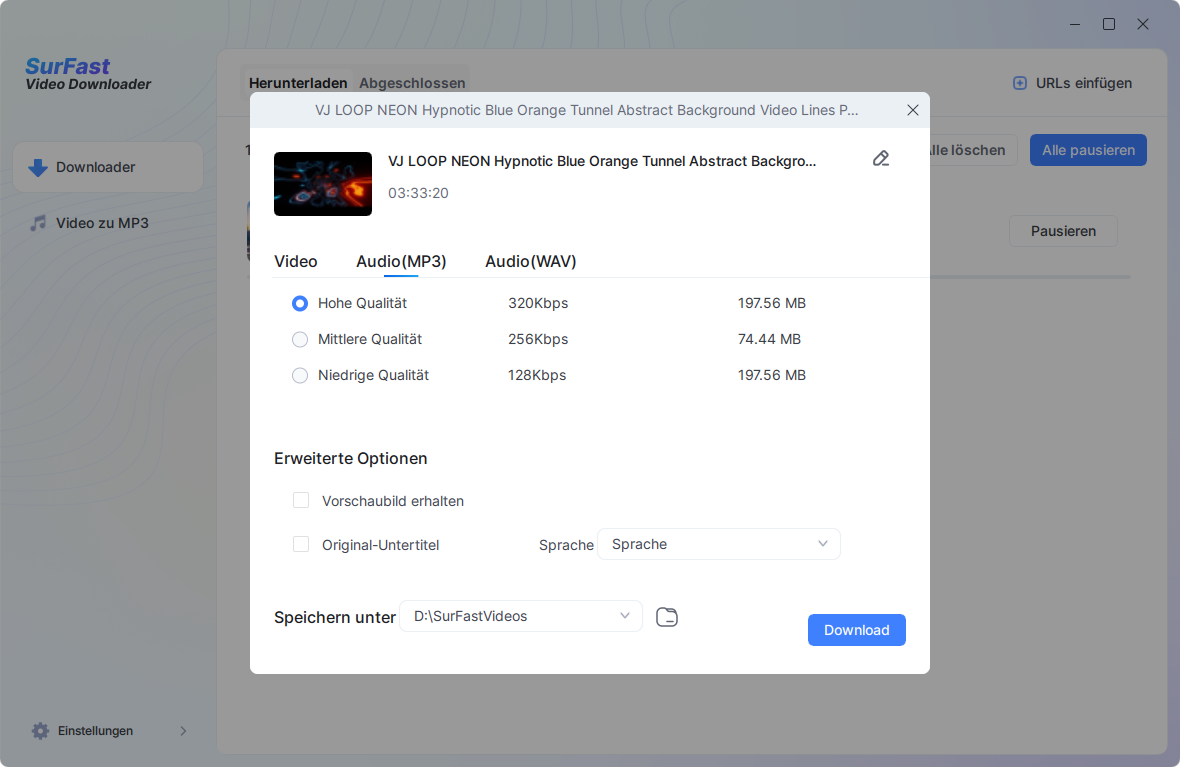Enable Original-Untertitel checkbox

[301, 545]
